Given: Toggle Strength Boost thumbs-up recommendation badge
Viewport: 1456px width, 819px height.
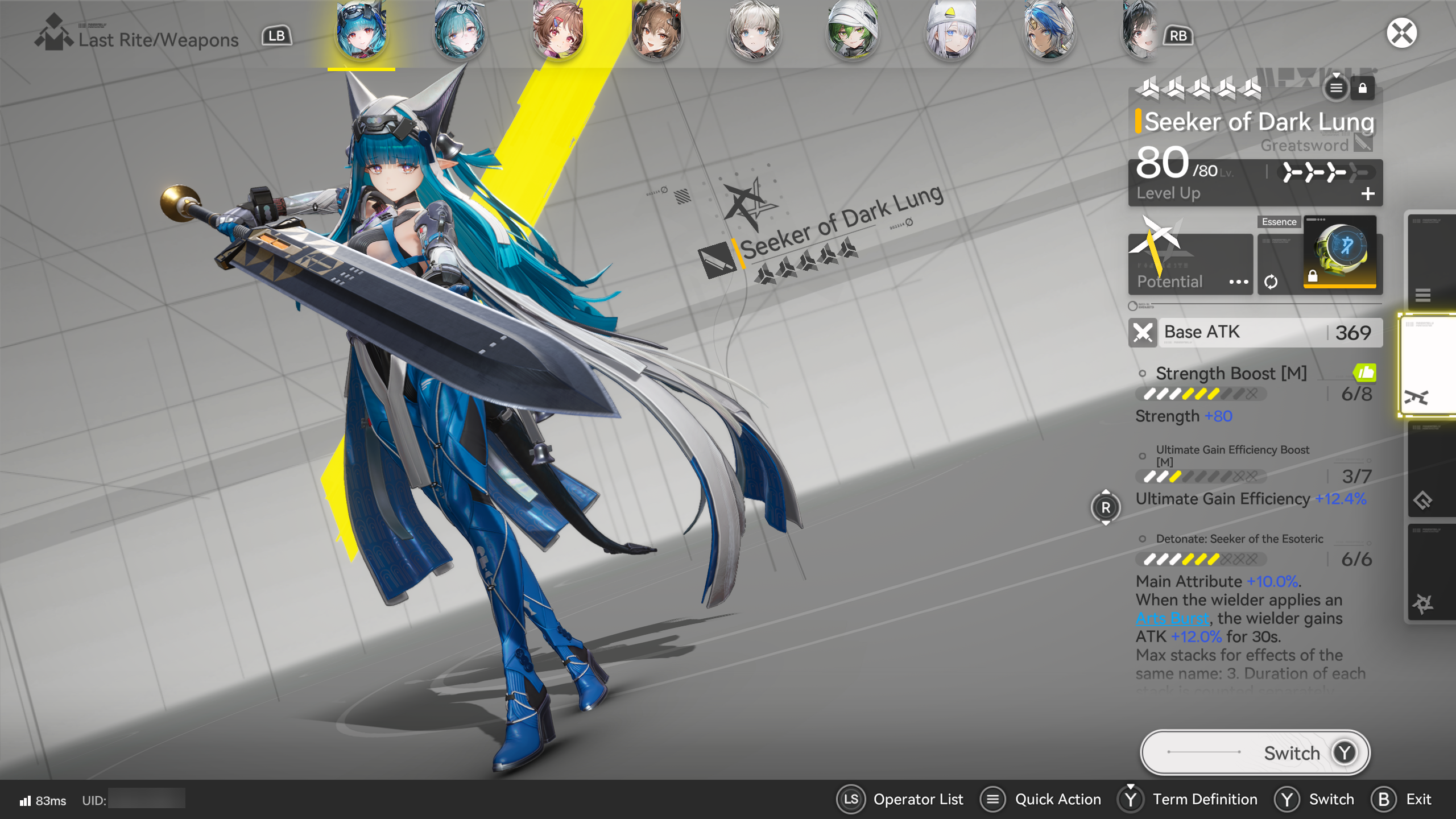Looking at the screenshot, I should pos(1364,373).
